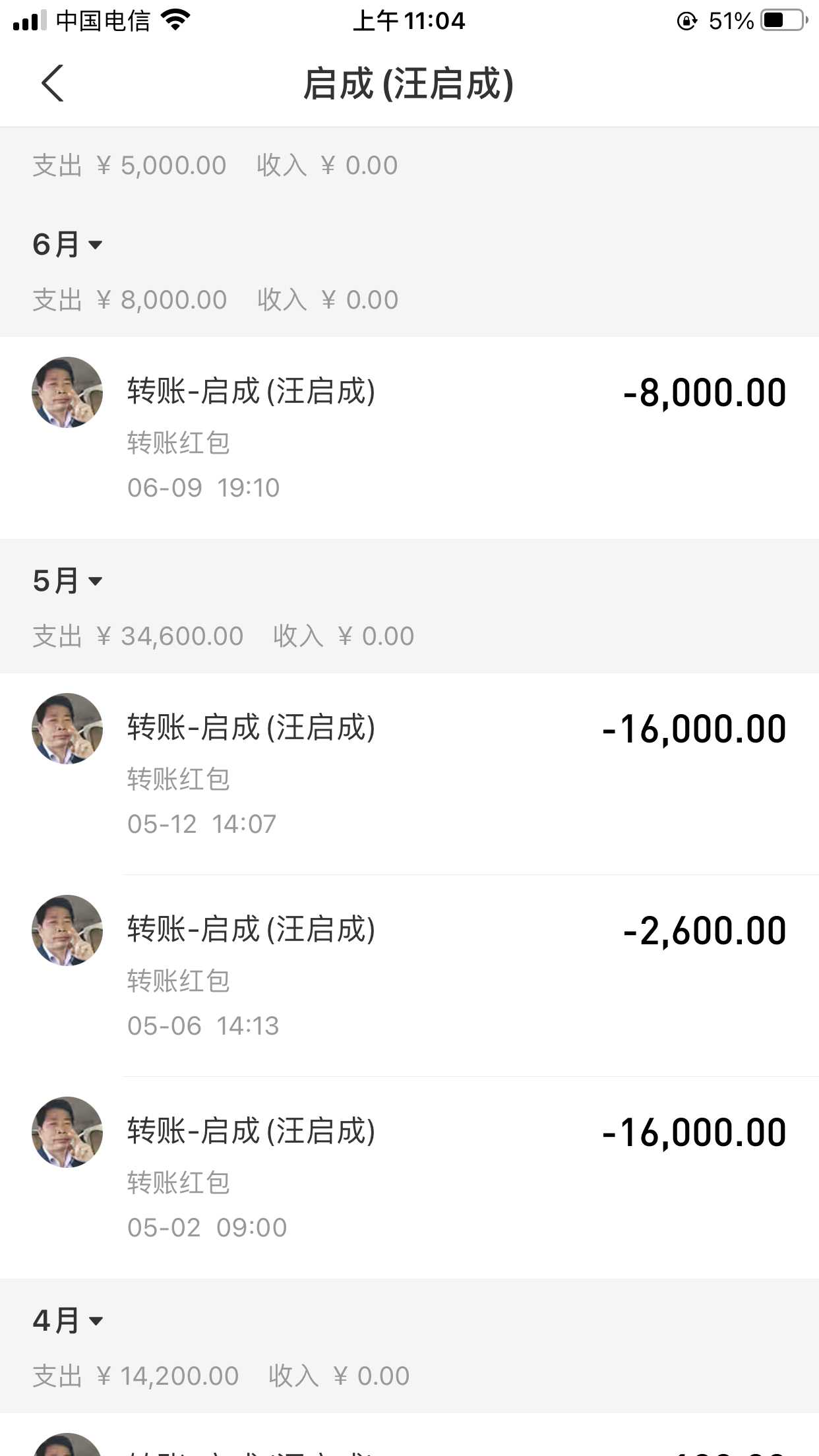This screenshot has height=1456, width=819.
Task: Open the 4月 month dropdown
Action: point(67,1321)
